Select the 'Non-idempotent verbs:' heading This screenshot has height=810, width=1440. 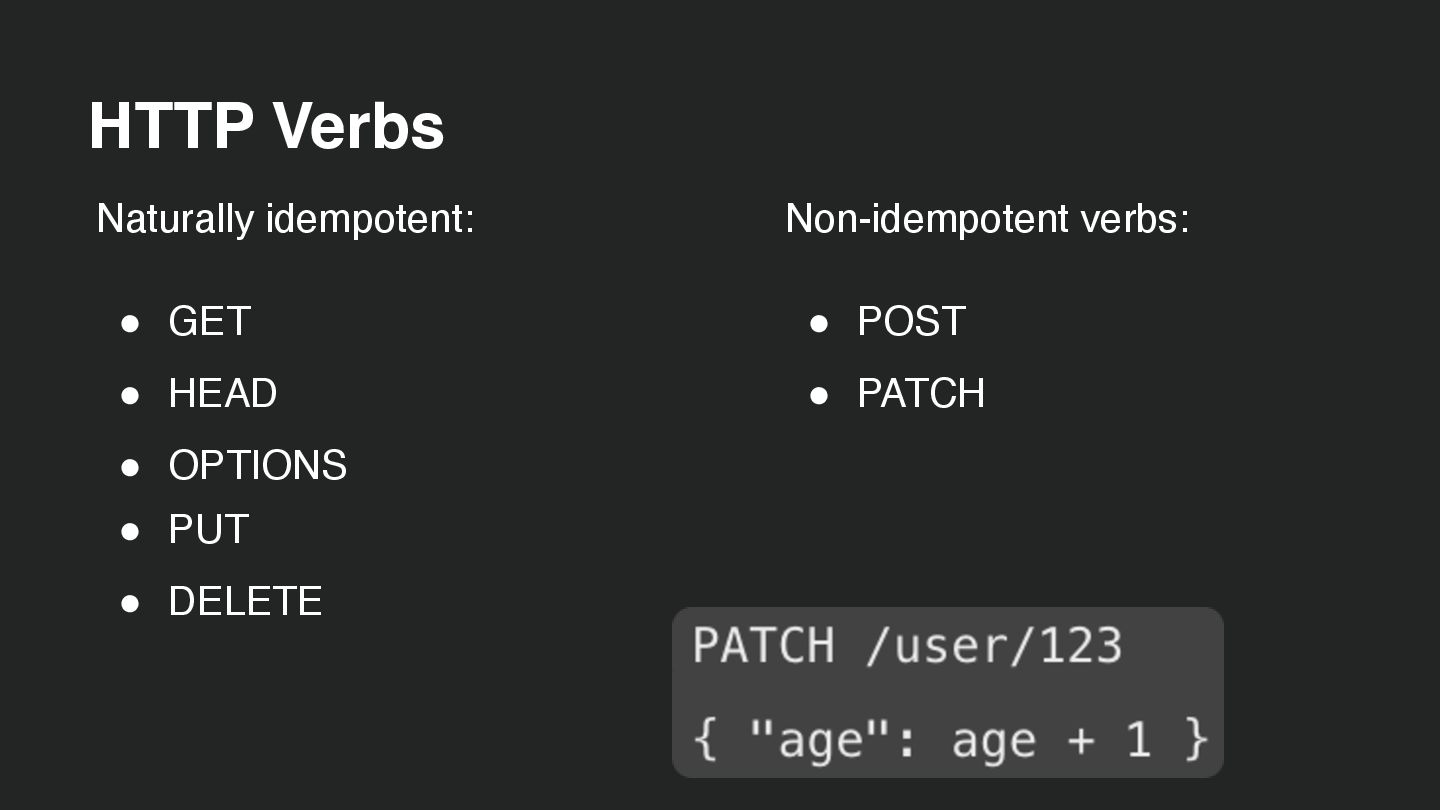987,218
